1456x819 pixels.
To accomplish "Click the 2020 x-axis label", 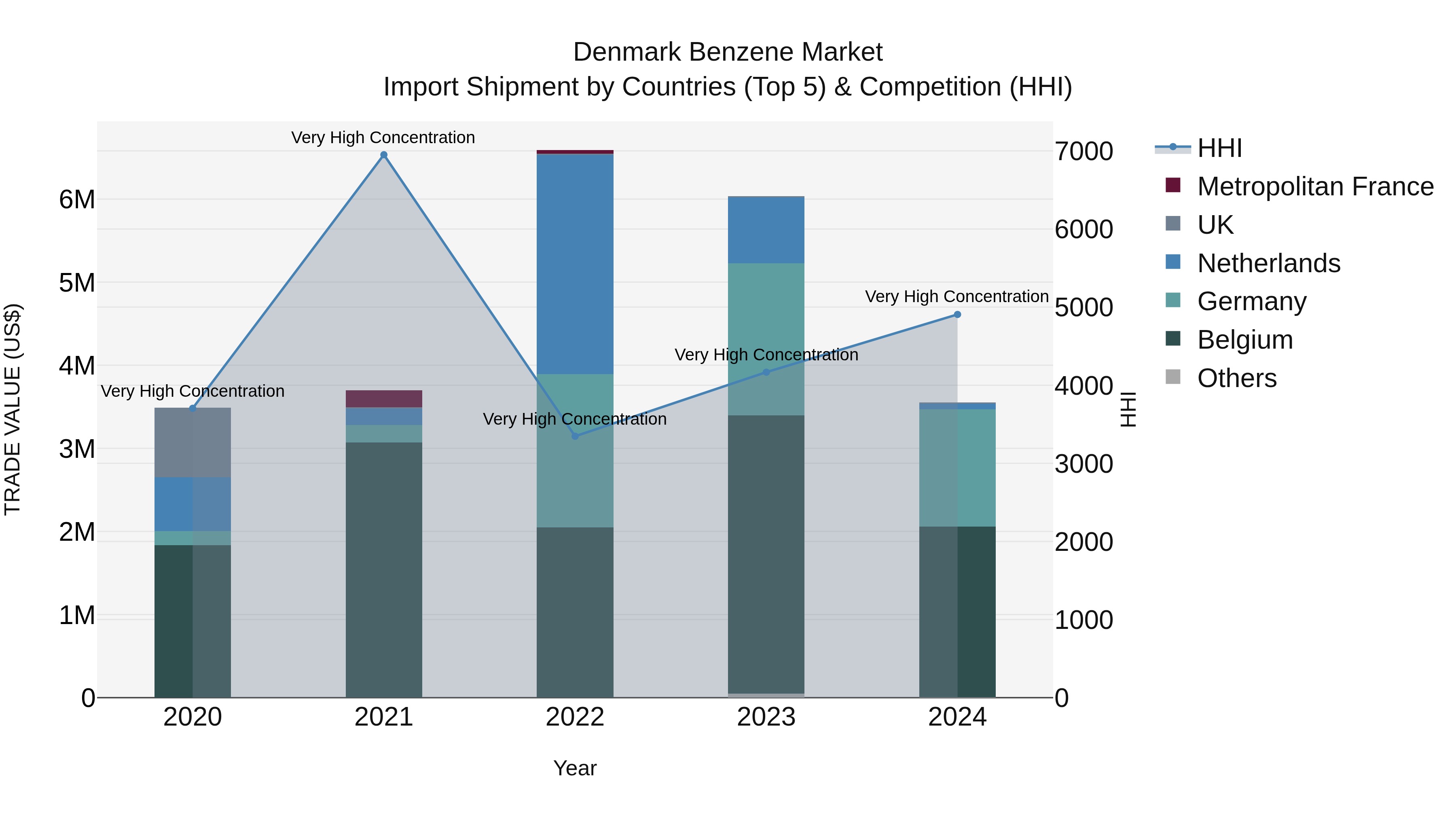I will [193, 717].
